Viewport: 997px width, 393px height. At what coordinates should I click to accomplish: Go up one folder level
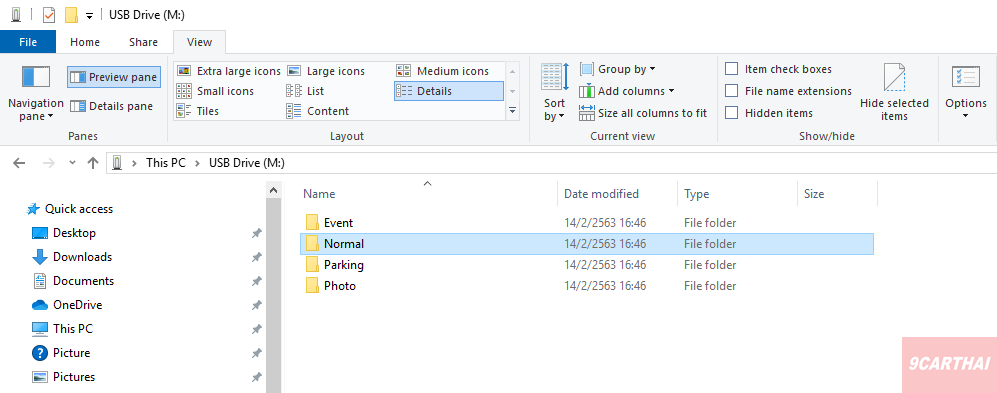coord(93,163)
